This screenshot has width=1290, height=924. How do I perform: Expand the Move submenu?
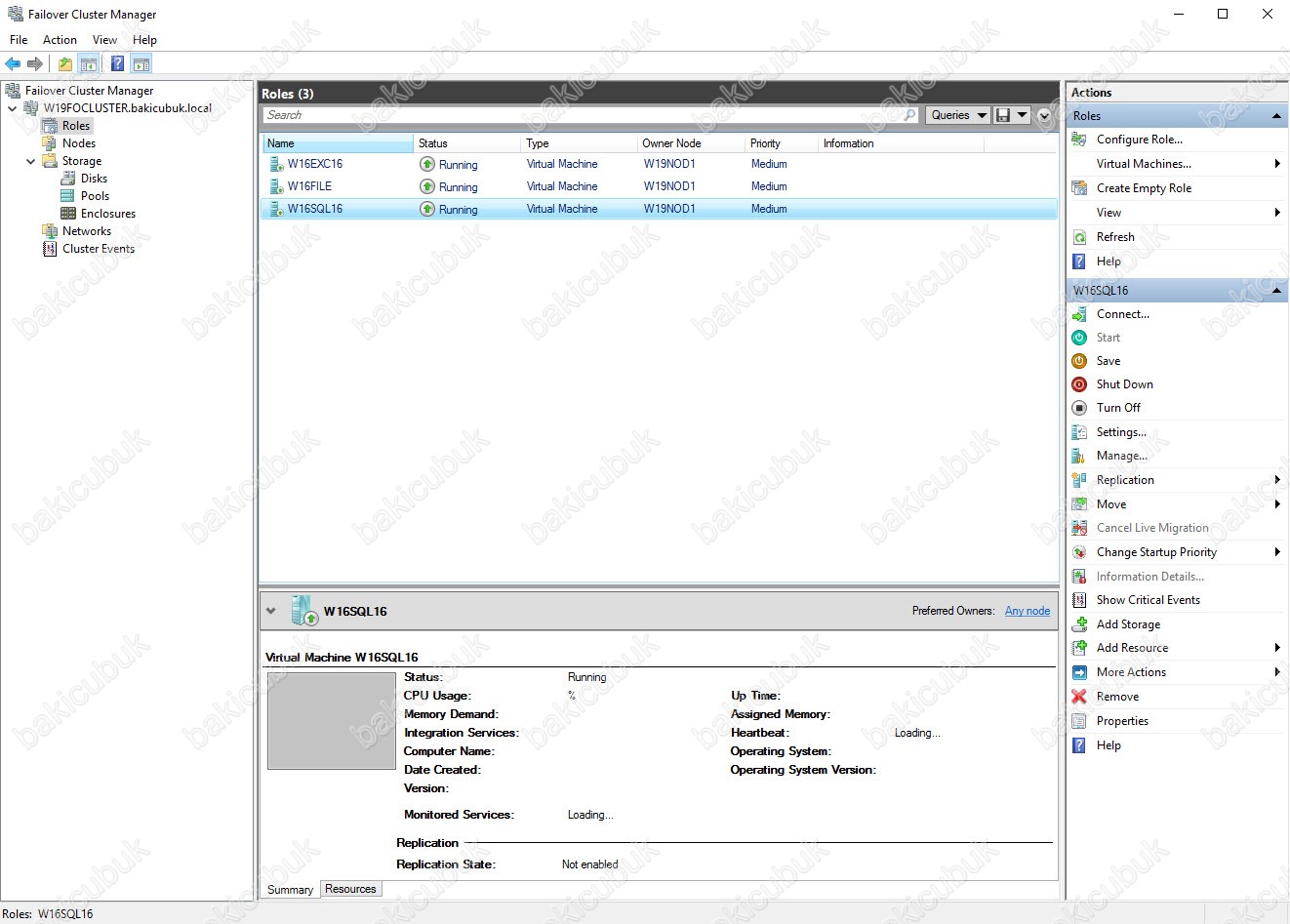click(1277, 504)
